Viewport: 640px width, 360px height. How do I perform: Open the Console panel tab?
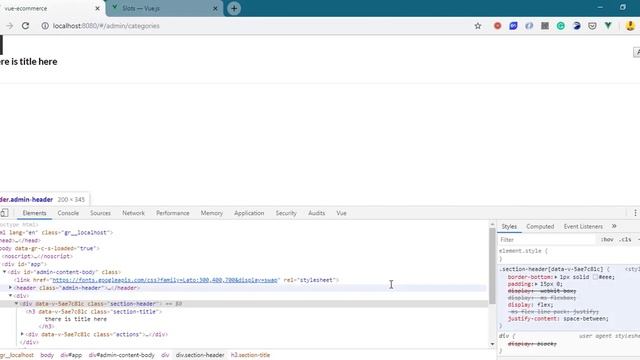click(68, 213)
